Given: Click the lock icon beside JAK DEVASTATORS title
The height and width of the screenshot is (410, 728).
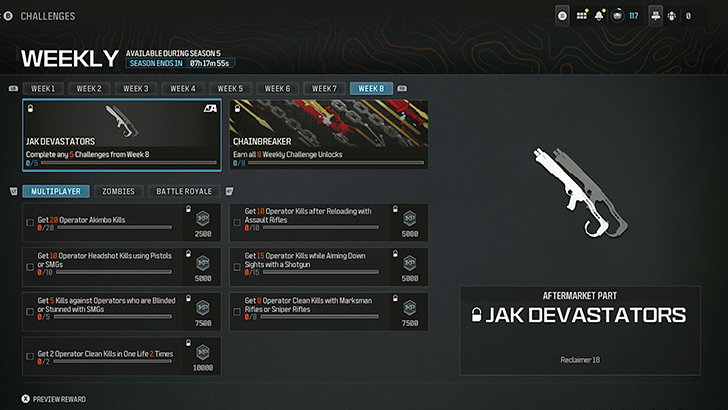Looking at the screenshot, I should (x=476, y=315).
